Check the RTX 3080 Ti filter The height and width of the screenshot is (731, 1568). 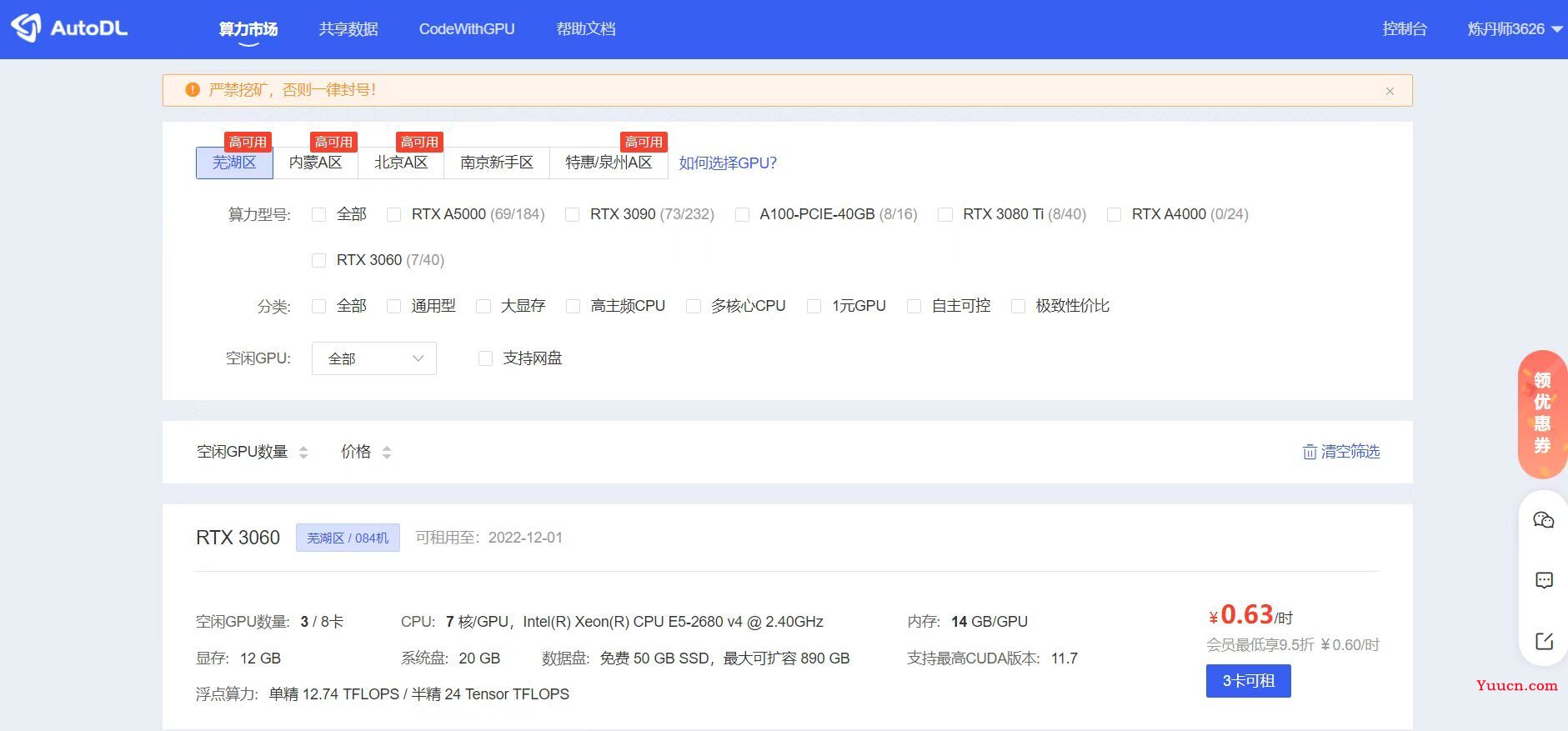tap(945, 214)
